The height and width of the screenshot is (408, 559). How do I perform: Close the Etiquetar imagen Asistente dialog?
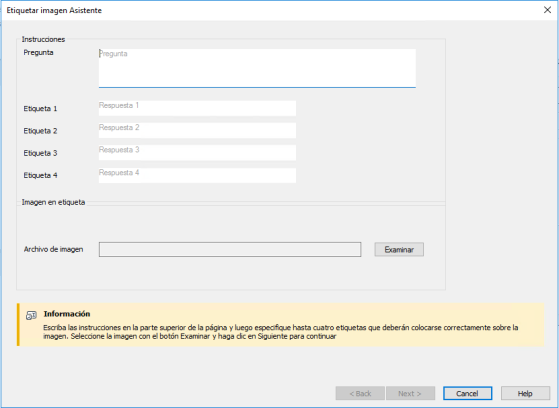[547, 10]
